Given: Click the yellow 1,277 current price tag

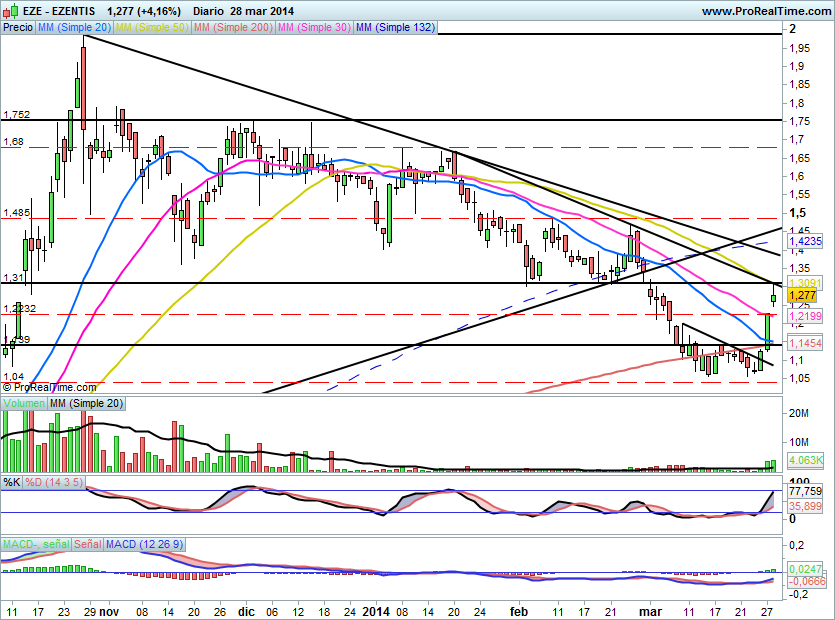Looking at the screenshot, I should 802,296.
